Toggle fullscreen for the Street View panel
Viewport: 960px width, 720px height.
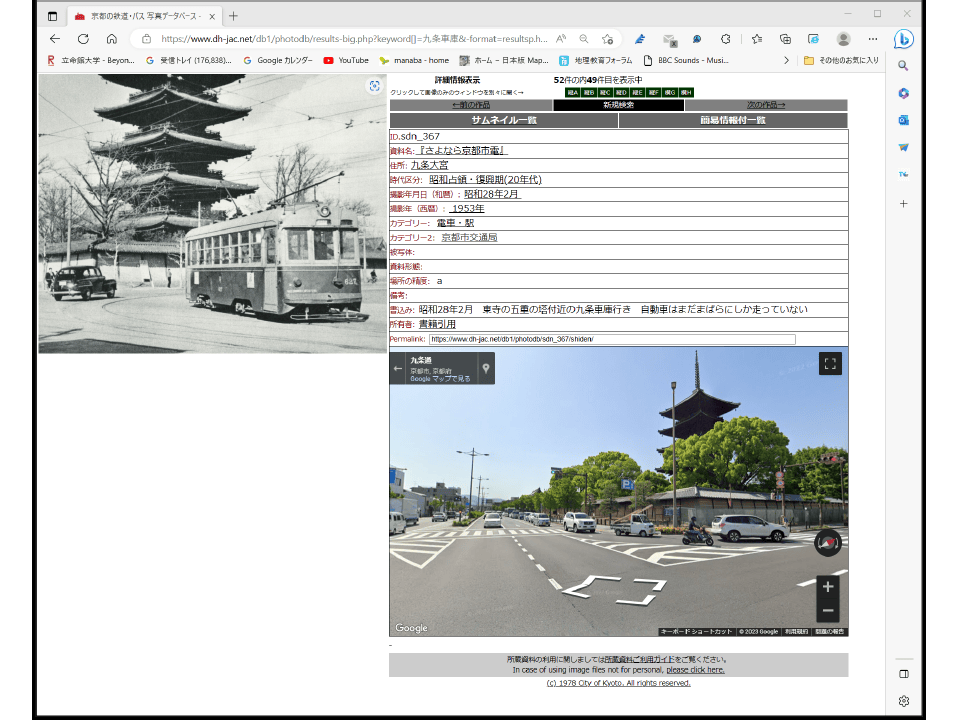[830, 364]
